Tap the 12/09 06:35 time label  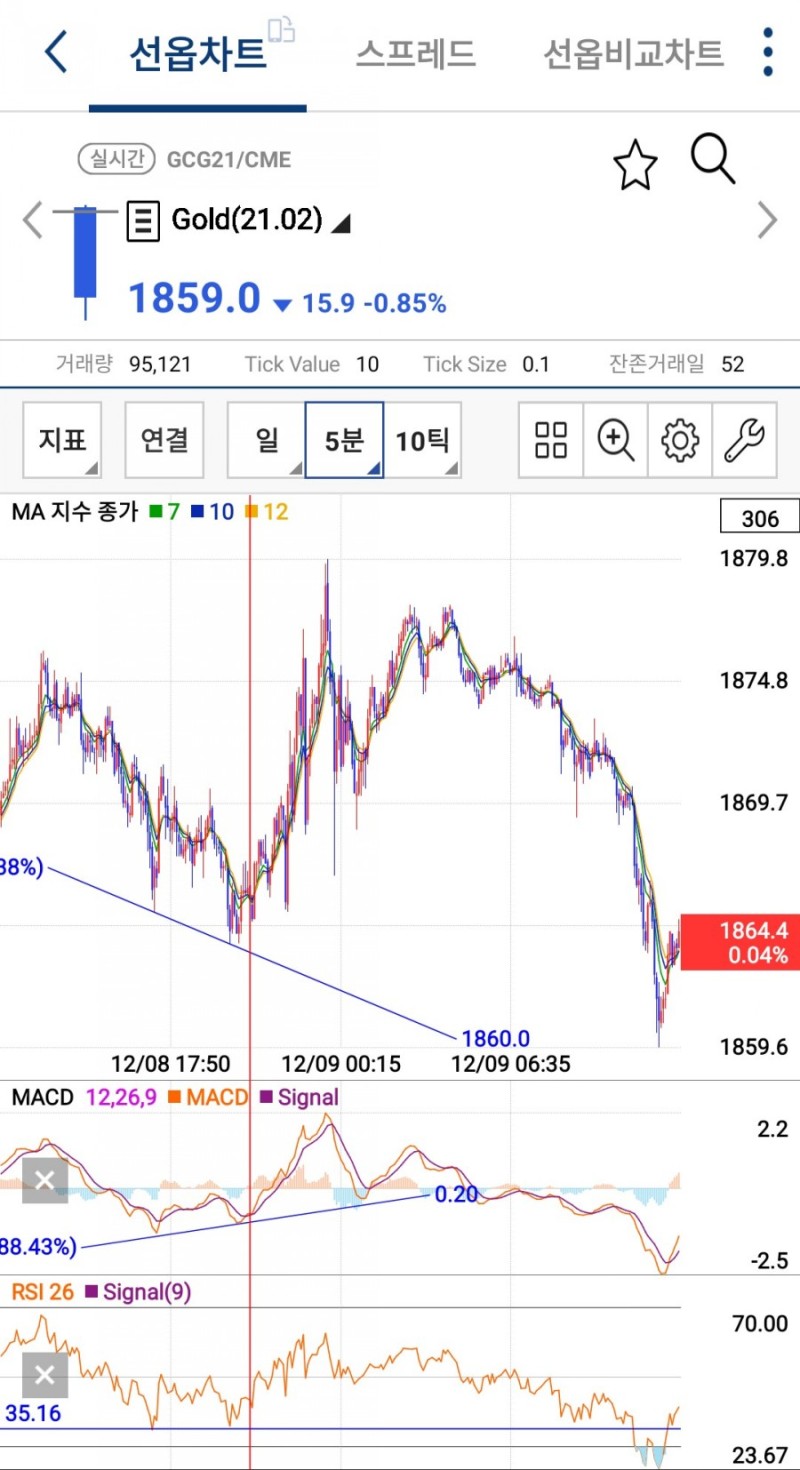click(511, 1063)
